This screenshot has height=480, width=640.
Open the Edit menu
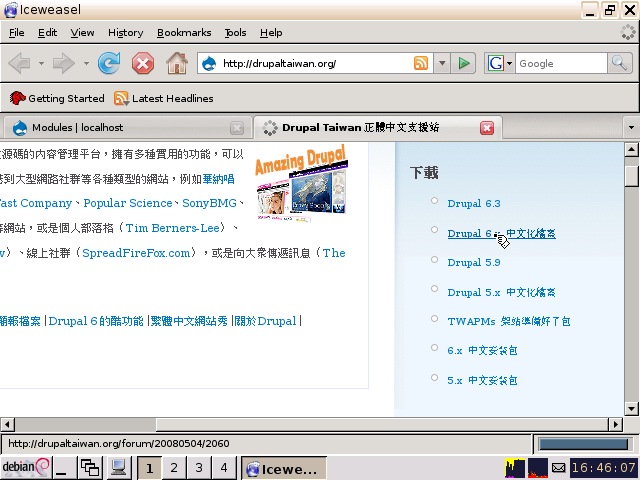tap(47, 33)
